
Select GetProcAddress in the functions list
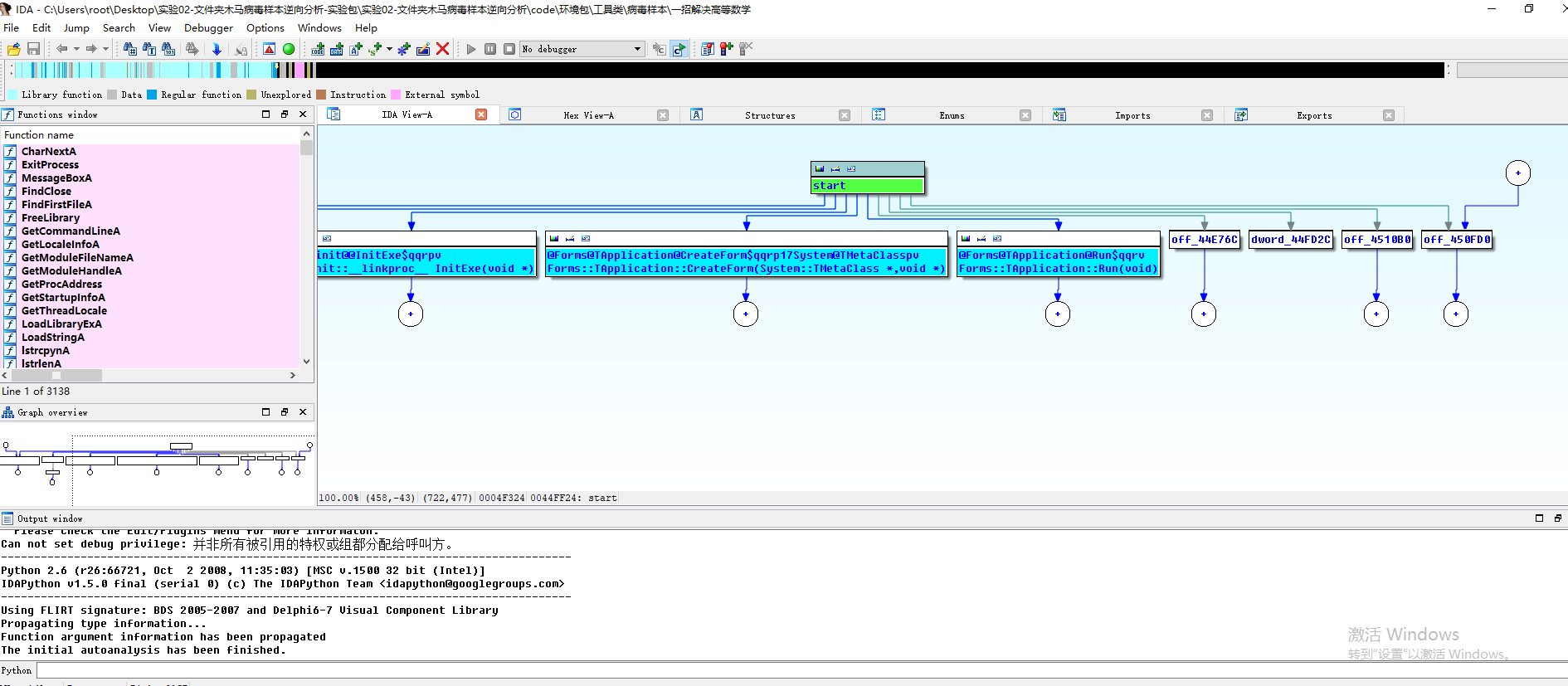61,284
